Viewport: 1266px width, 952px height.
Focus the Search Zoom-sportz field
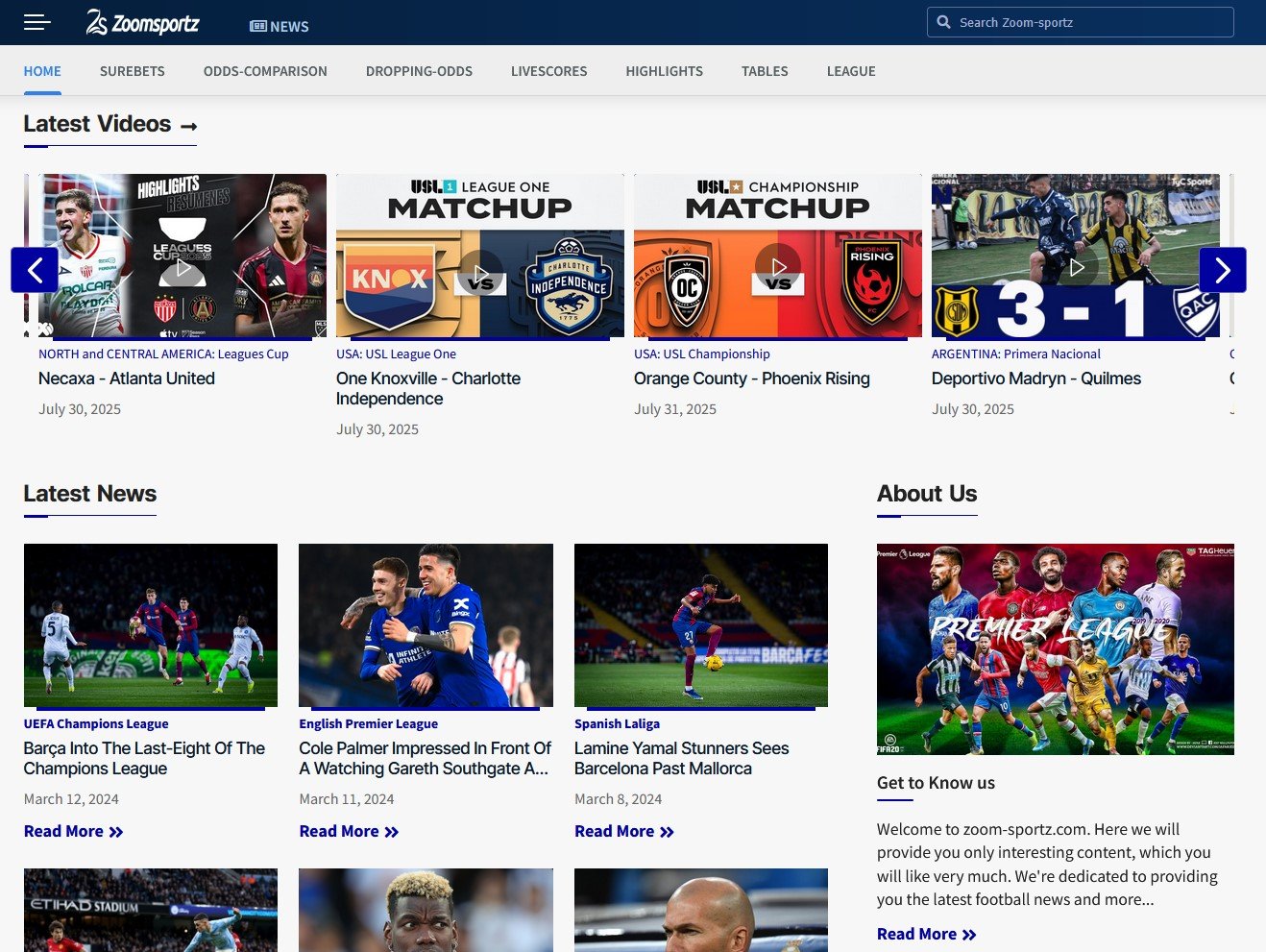[x=1081, y=22]
